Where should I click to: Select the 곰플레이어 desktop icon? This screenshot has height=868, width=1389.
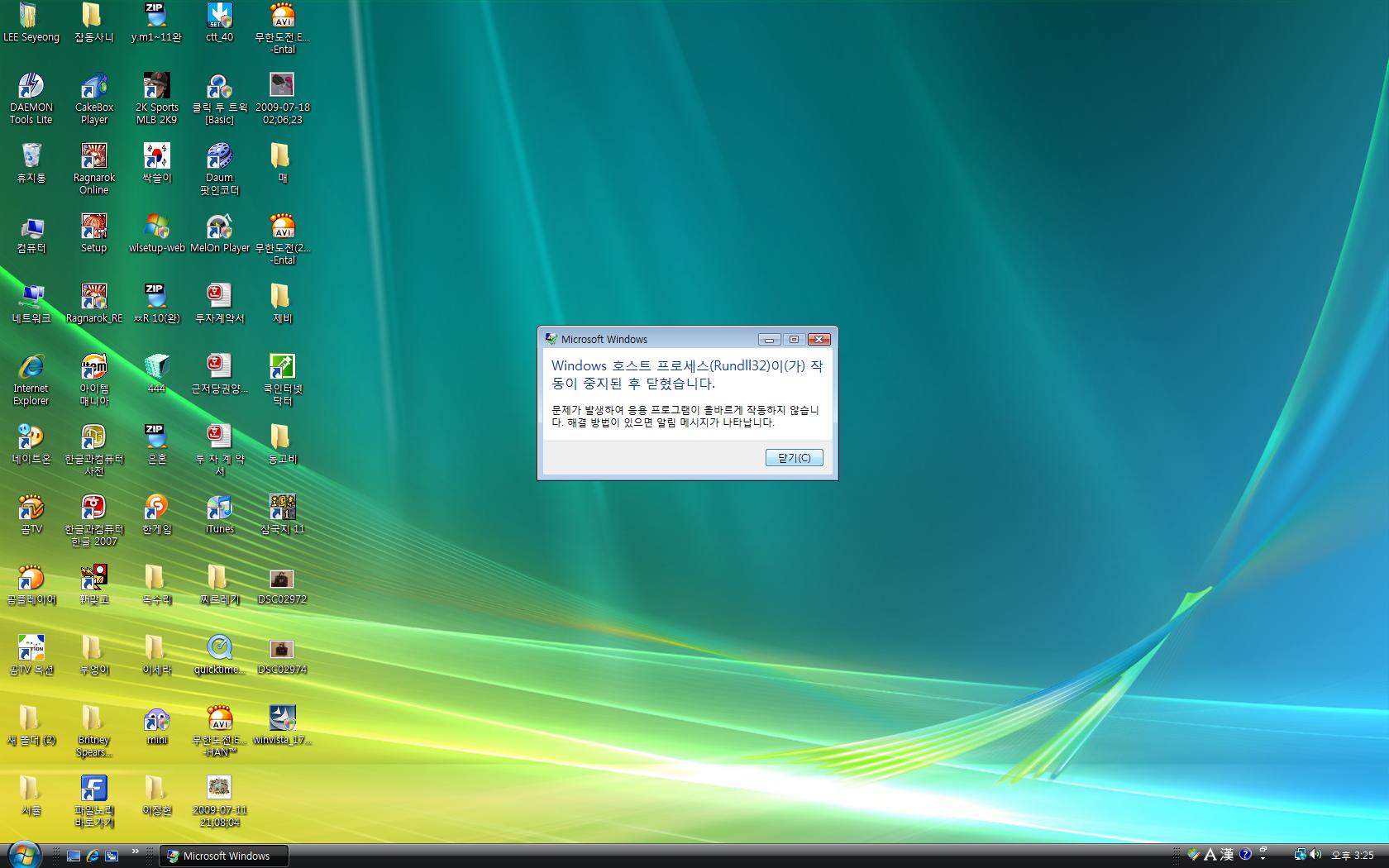pos(31,584)
